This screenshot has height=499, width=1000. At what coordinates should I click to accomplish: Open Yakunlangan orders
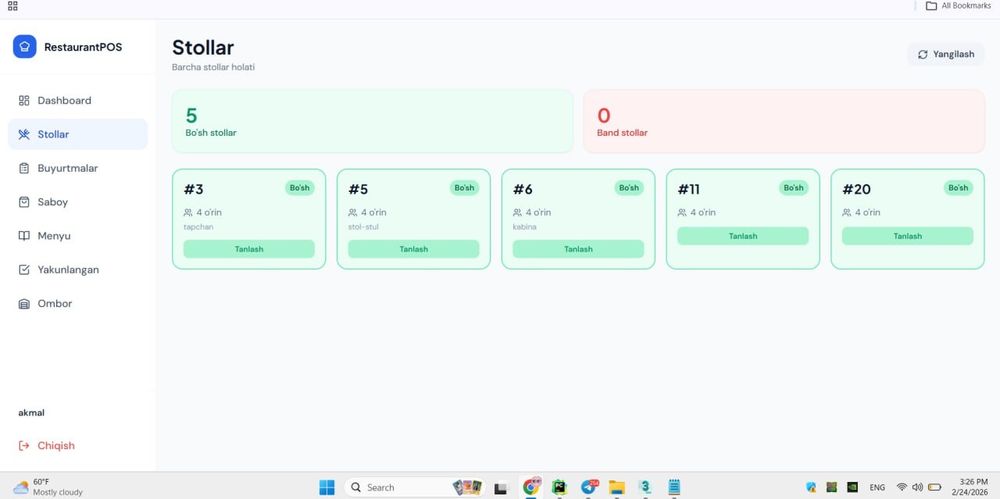pyautogui.click(x=78, y=269)
